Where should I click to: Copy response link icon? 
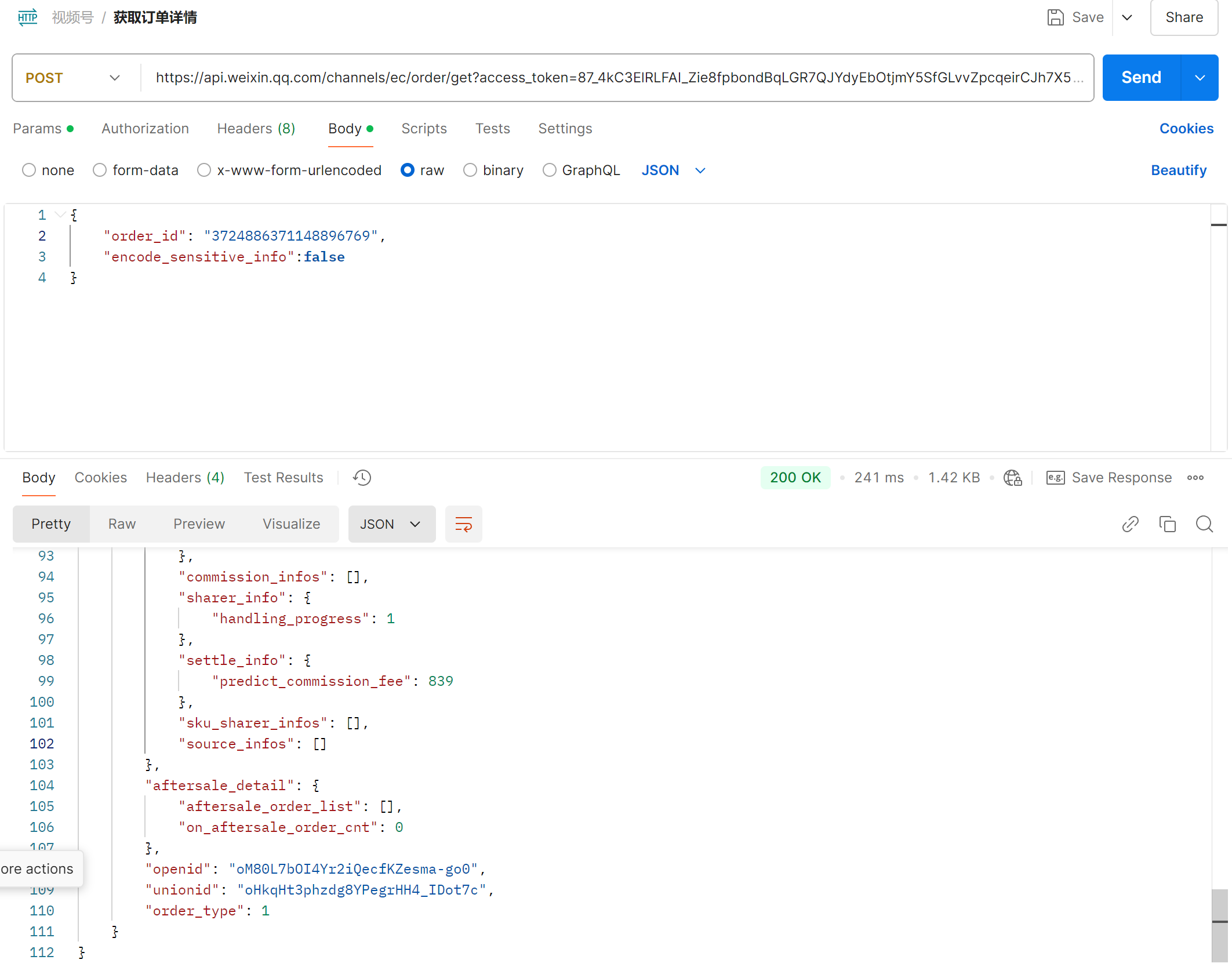1130,524
